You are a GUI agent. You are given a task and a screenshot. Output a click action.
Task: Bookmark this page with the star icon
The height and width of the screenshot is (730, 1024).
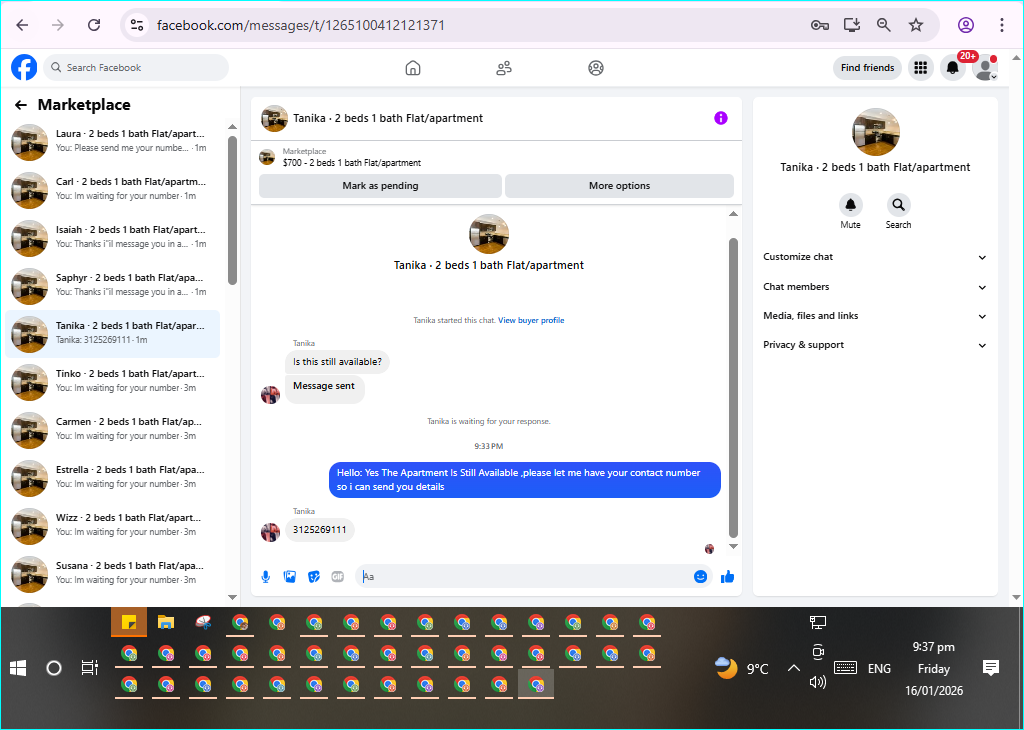pyautogui.click(x=916, y=25)
